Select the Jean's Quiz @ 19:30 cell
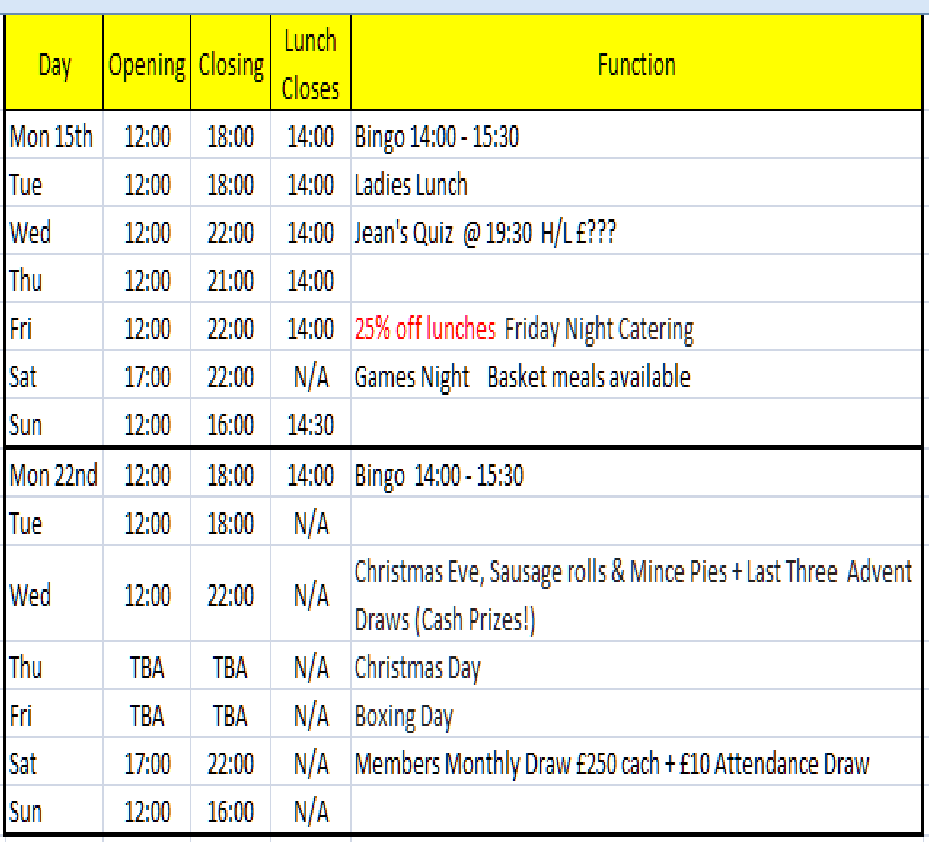Viewport: 929px width, 842px height. point(485,233)
